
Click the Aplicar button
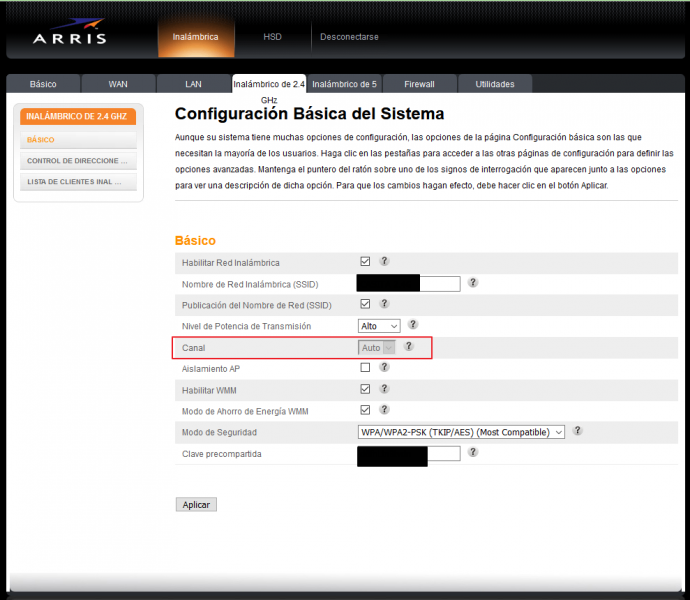pos(196,504)
